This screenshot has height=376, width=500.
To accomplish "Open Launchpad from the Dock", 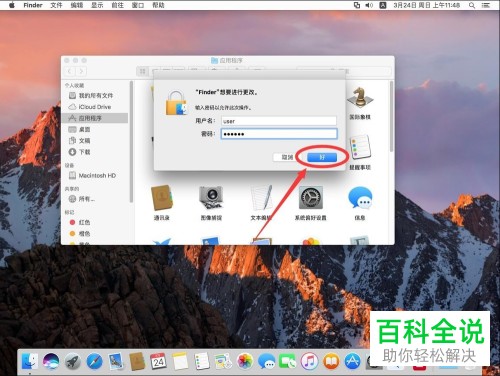I will [x=73, y=361].
